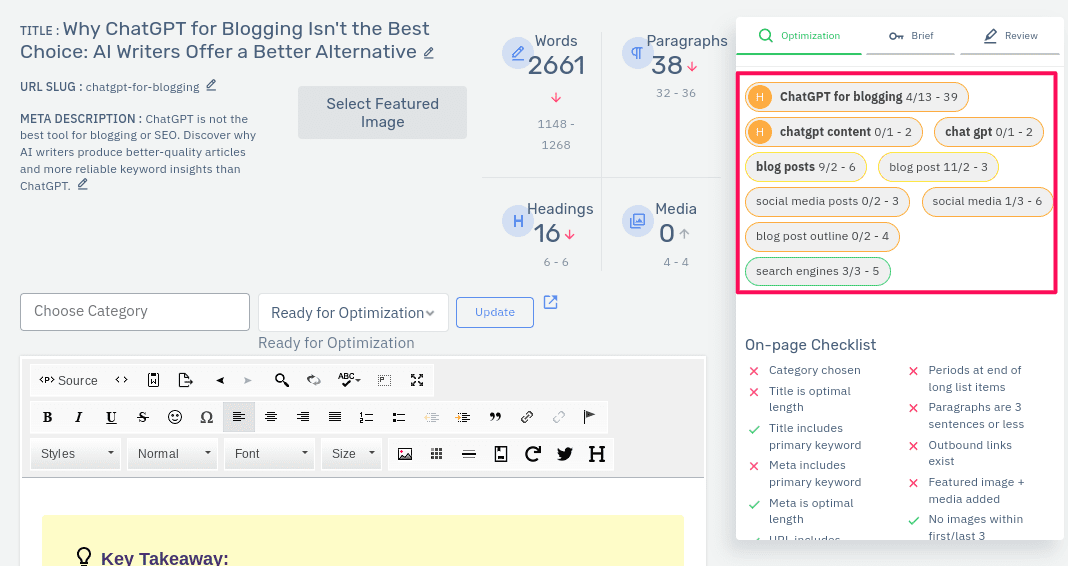Viewport: 1068px width, 566px height.
Task: Increase indent of paragraph
Action: 463,417
